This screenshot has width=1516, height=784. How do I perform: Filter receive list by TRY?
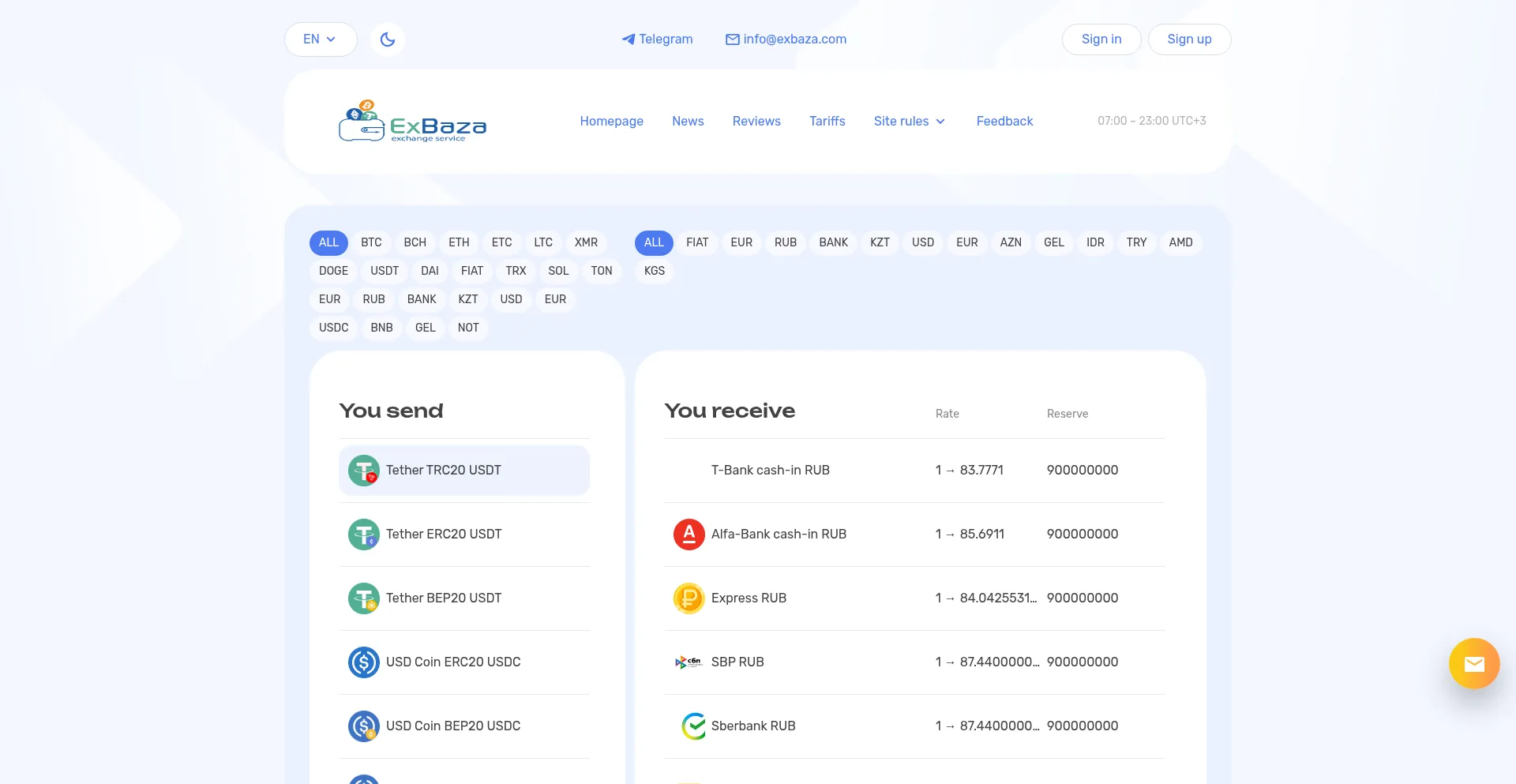pos(1136,242)
